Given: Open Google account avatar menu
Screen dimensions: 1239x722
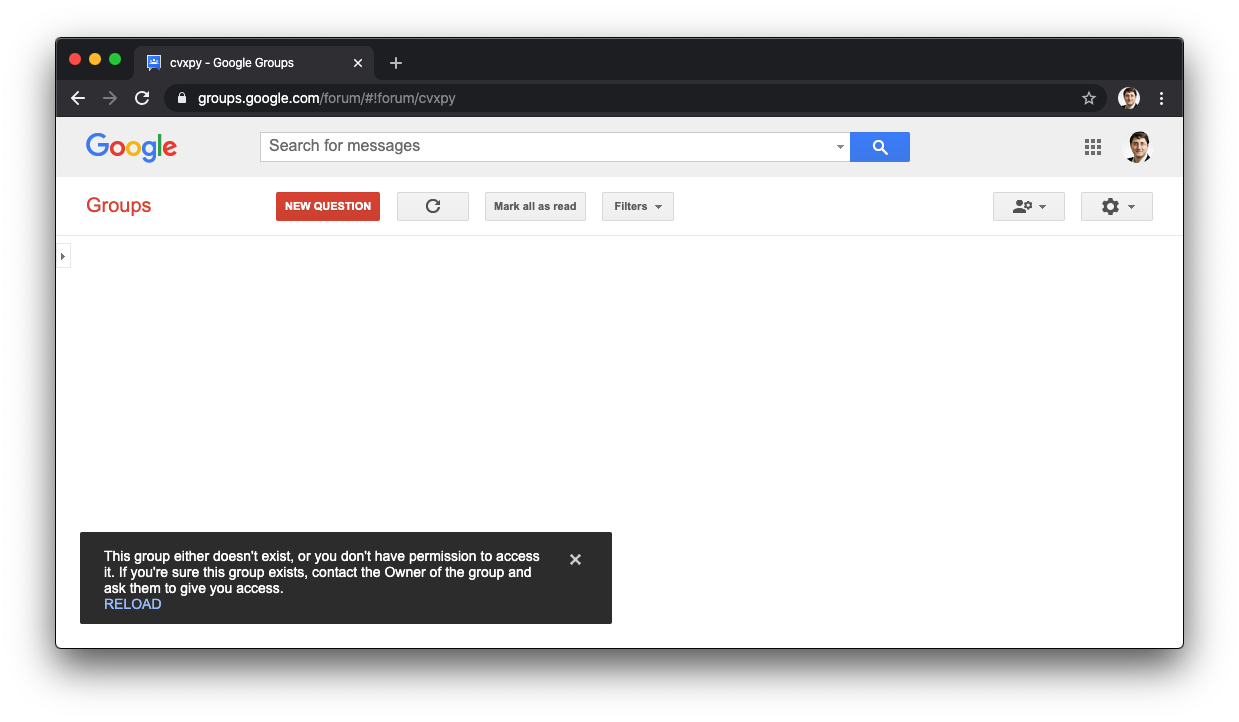Looking at the screenshot, I should click(1138, 147).
